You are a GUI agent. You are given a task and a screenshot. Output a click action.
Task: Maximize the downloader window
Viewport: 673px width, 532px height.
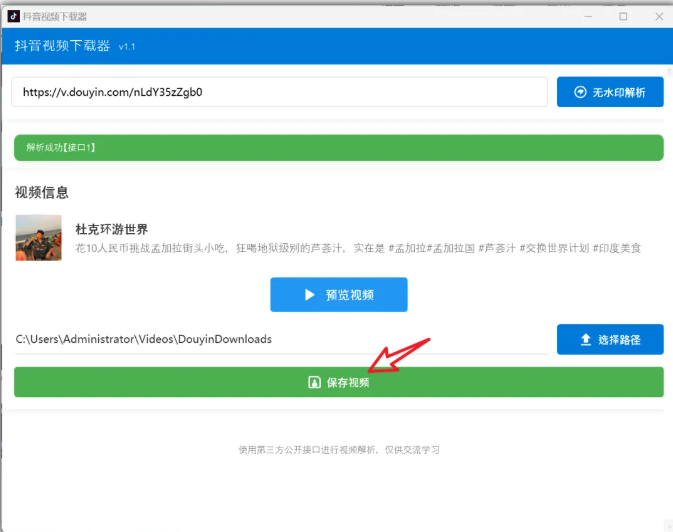point(623,16)
